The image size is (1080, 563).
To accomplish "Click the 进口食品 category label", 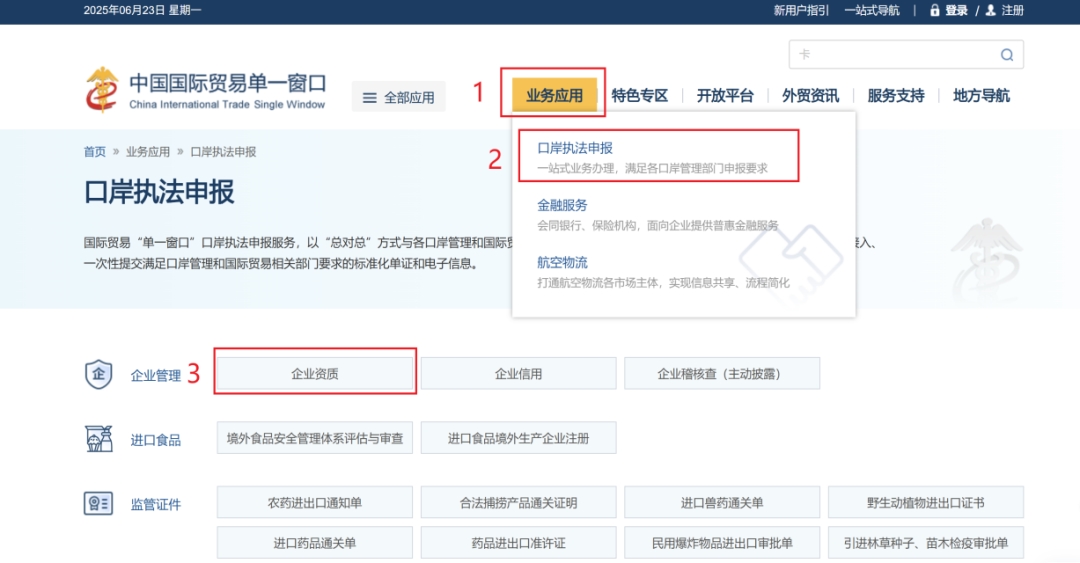I will click(156, 440).
